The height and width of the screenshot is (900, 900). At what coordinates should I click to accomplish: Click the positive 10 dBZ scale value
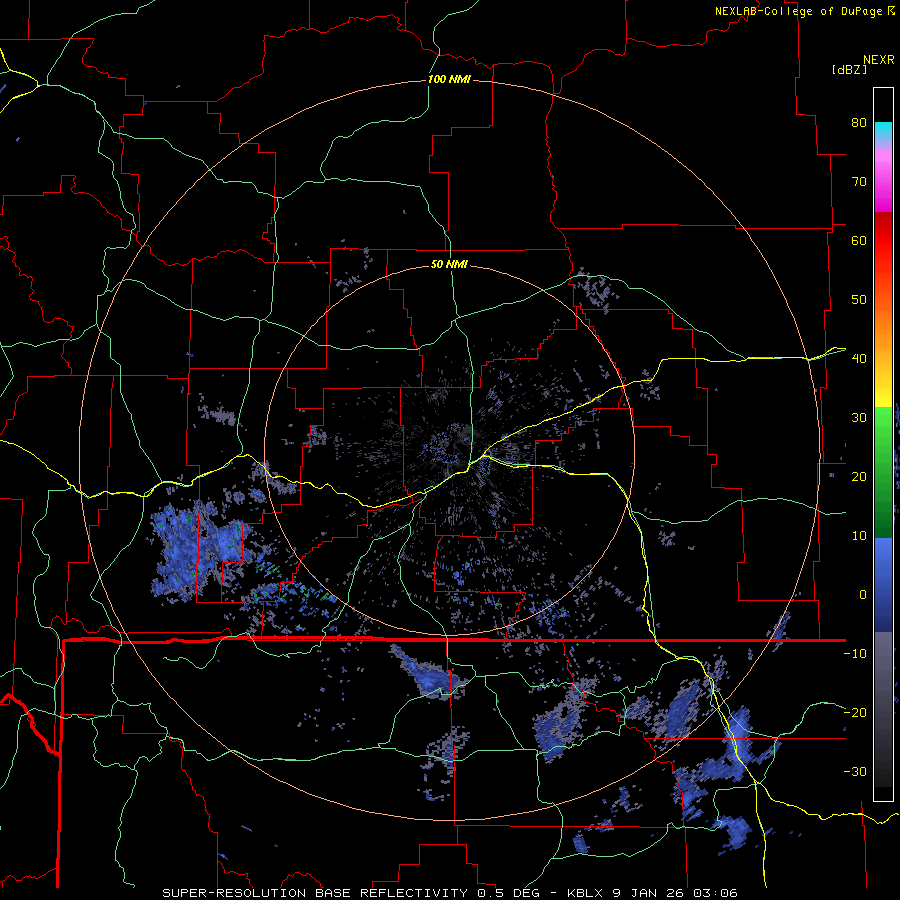click(x=859, y=536)
